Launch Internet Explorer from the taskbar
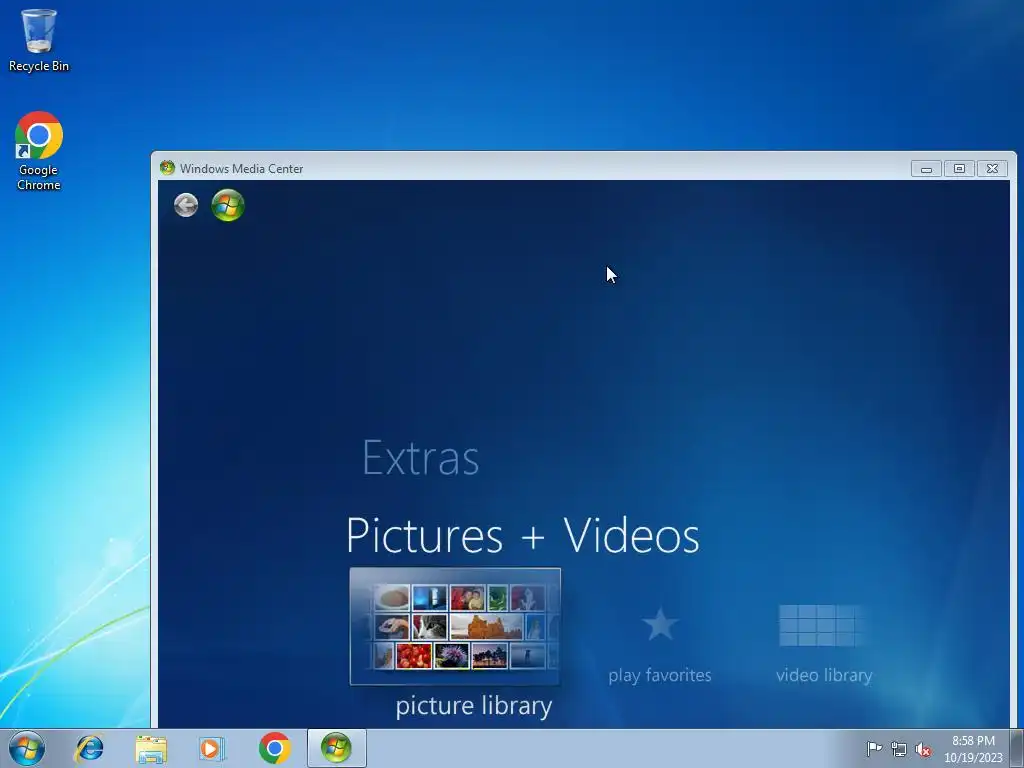Viewport: 1024px width, 768px height. (89, 748)
